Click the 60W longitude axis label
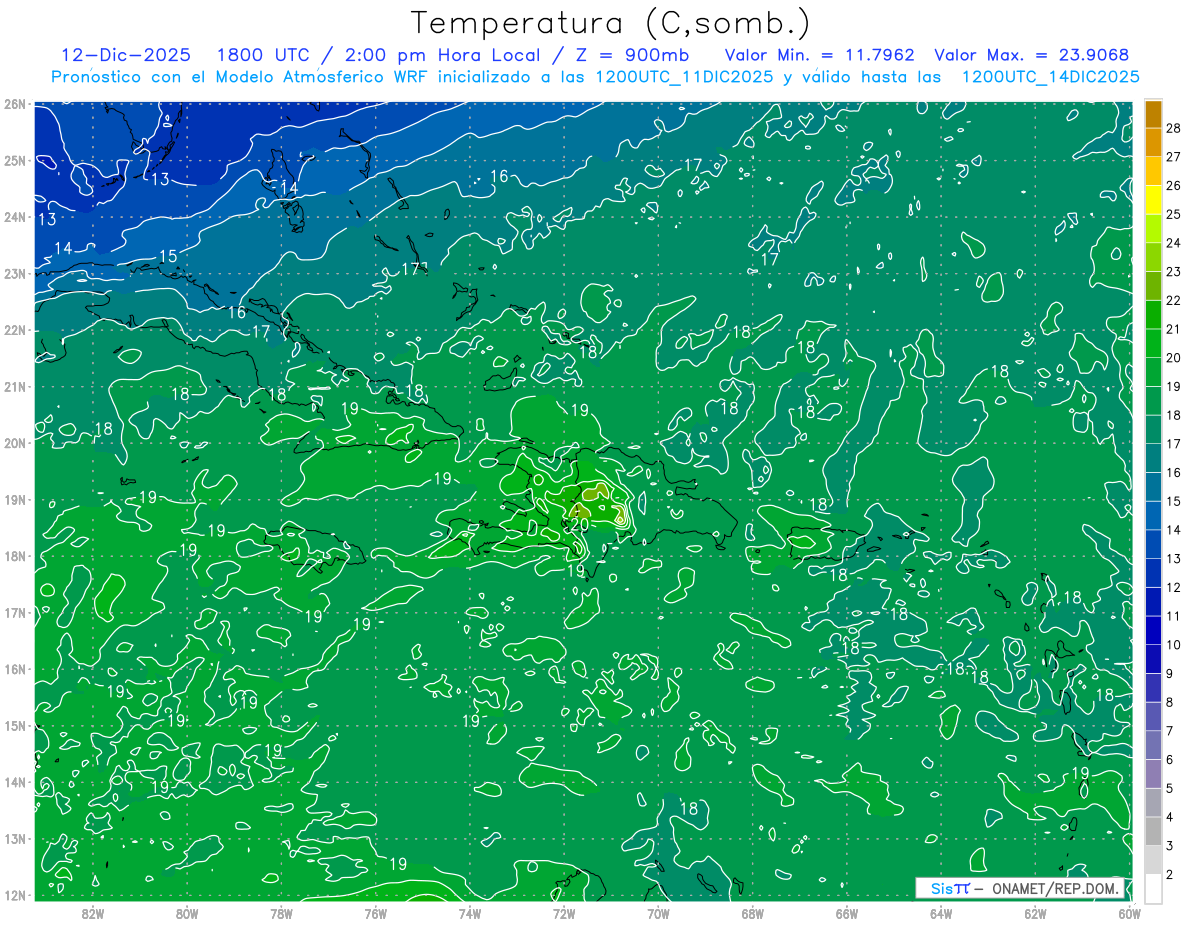1200x927 pixels. (1129, 912)
